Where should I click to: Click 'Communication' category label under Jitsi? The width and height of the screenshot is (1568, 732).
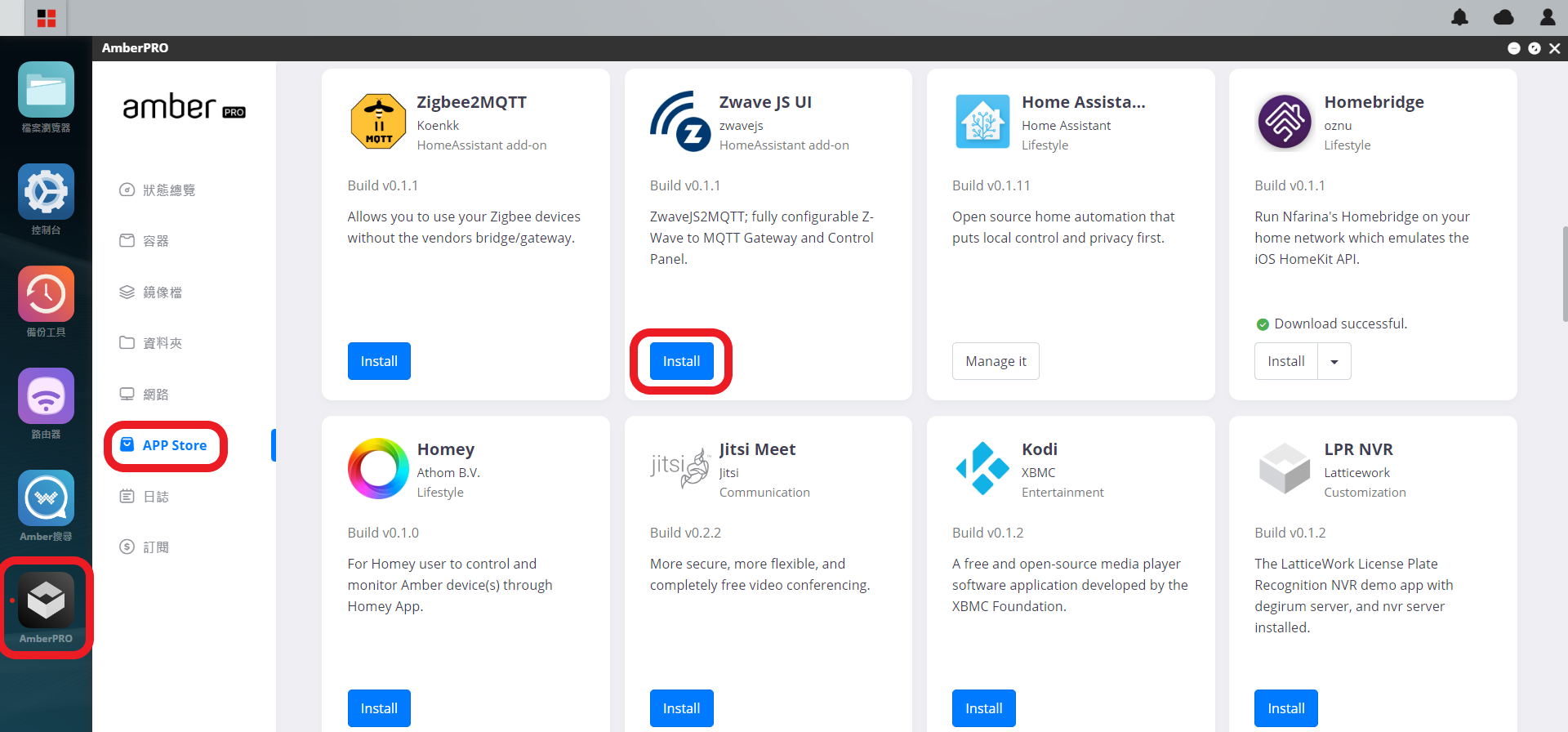764,492
